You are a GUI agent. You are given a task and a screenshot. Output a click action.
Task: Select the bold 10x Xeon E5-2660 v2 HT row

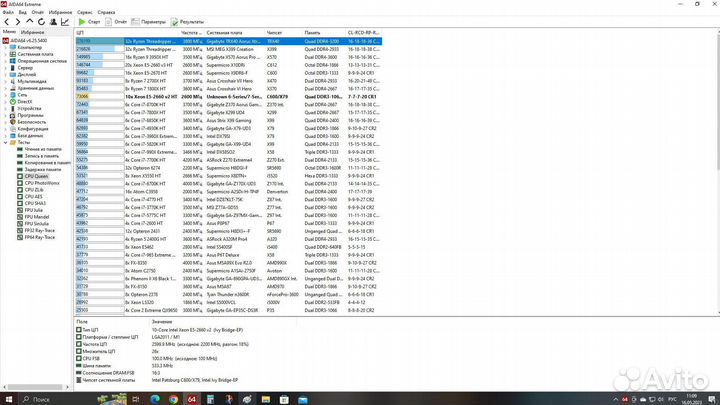coord(228,97)
